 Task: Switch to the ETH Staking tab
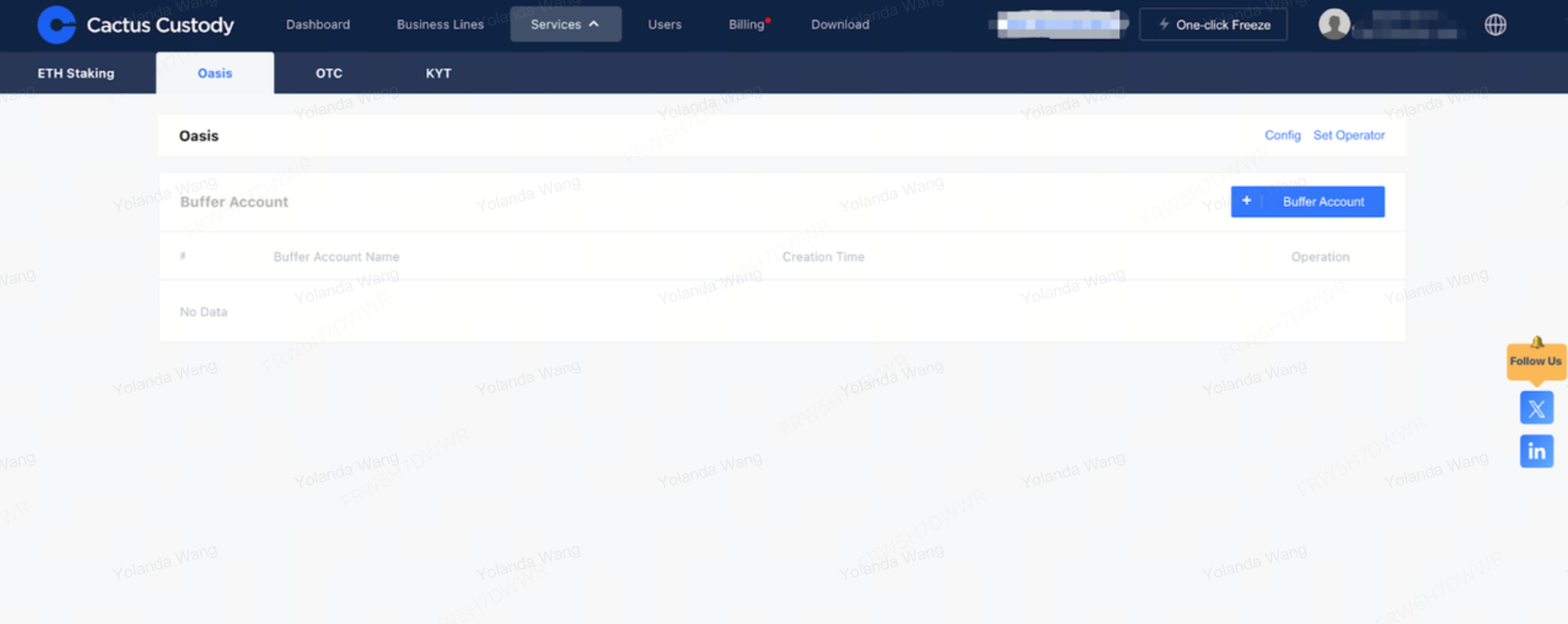click(x=76, y=73)
